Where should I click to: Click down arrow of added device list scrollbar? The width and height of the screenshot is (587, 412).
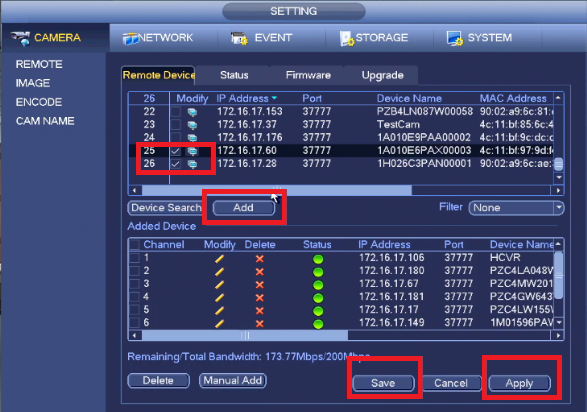point(559,323)
